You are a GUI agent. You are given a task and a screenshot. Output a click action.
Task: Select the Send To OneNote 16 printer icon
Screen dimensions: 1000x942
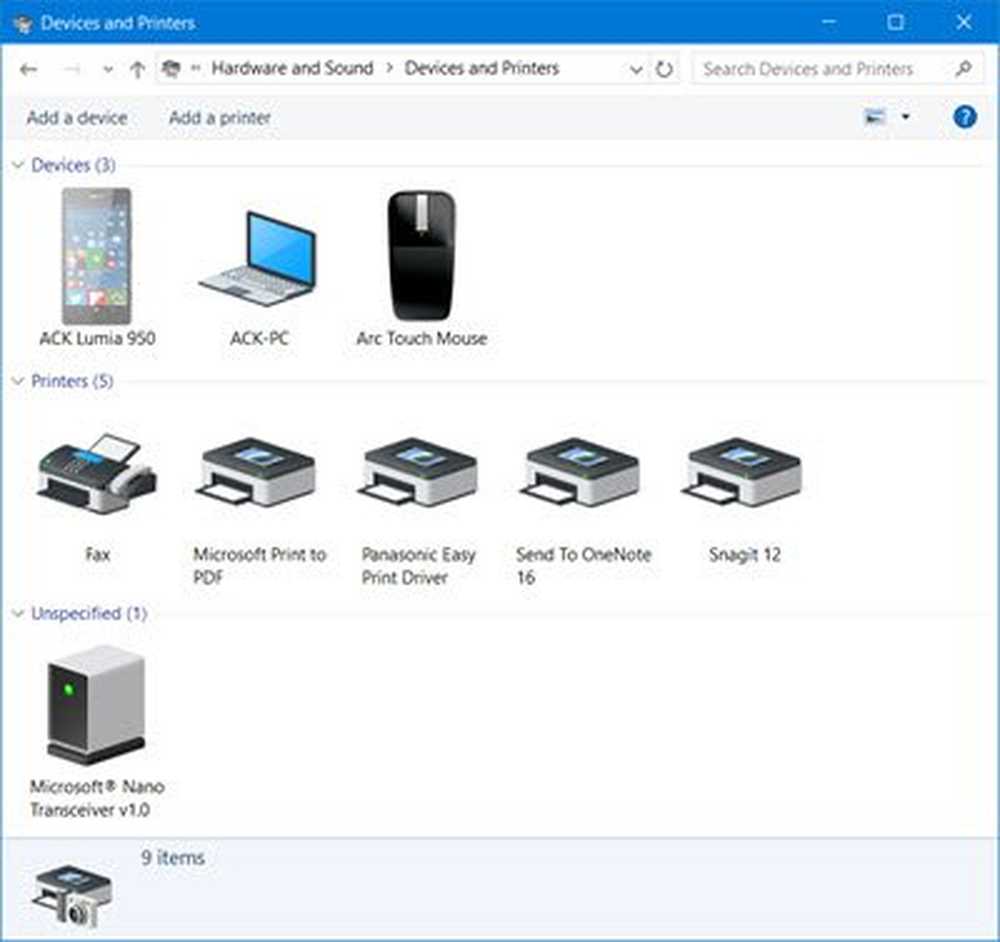(580, 472)
